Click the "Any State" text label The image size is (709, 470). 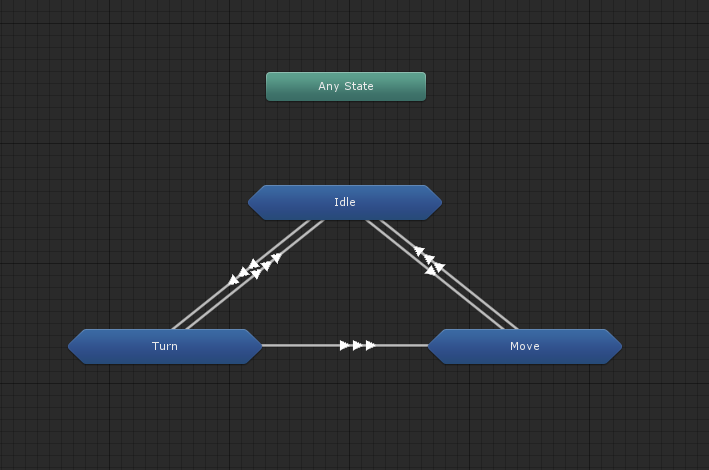(345, 86)
